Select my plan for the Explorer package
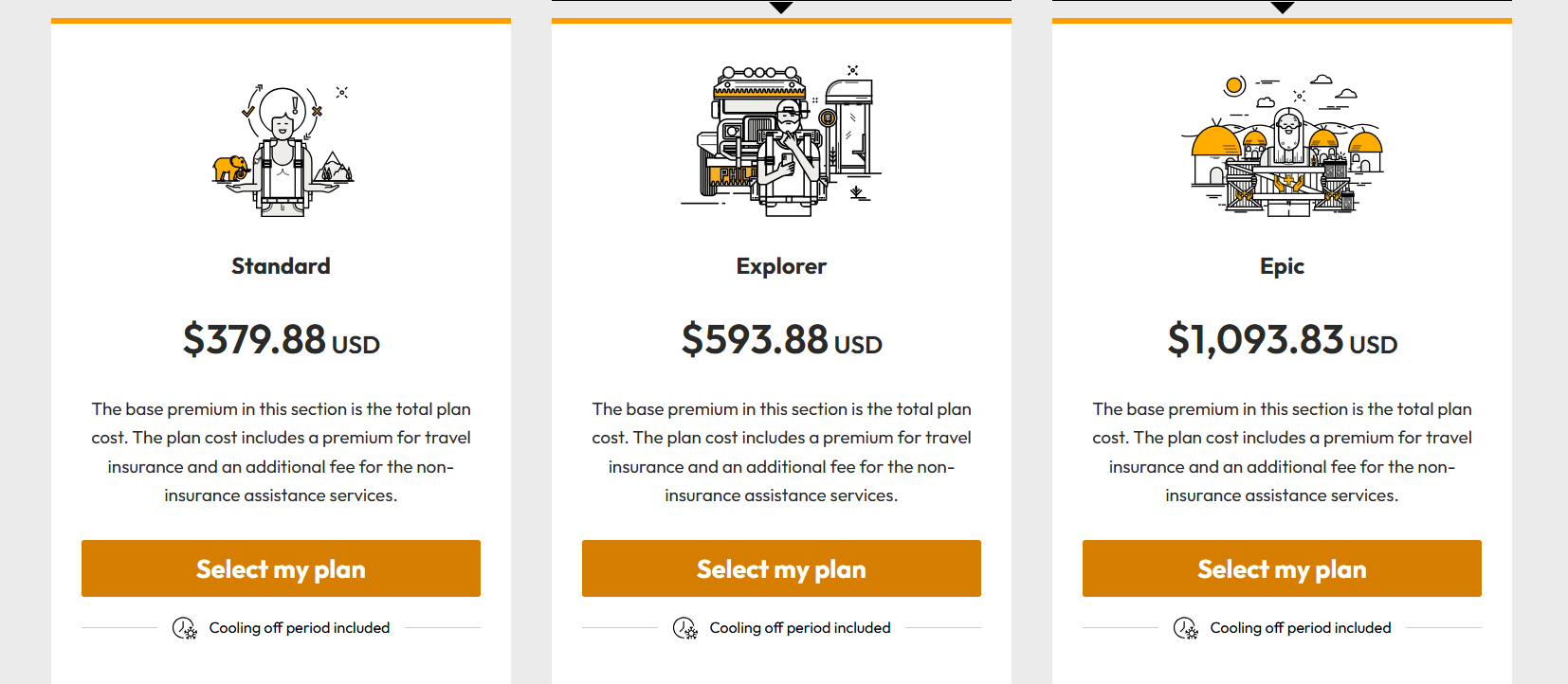This screenshot has height=684, width=1568. pyautogui.click(x=780, y=568)
